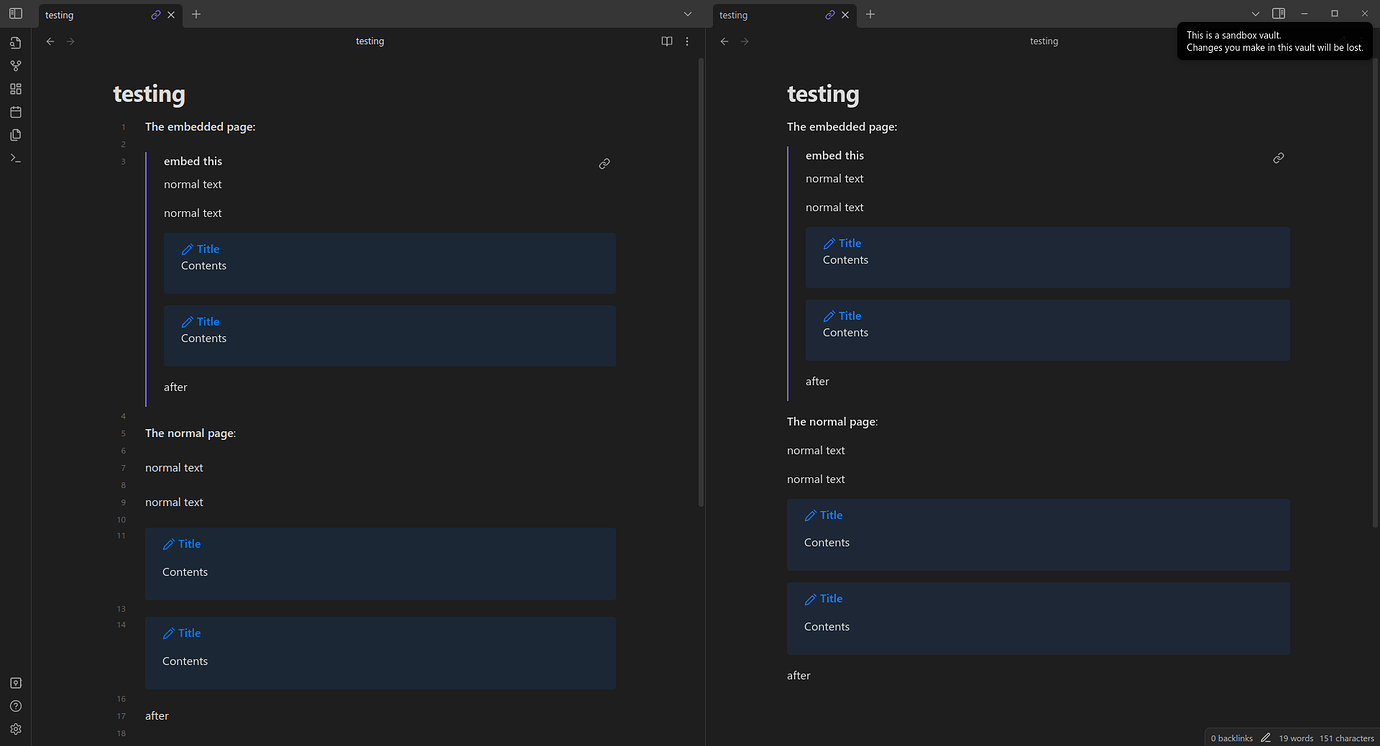Open the command palette terminal icon
Screen dimensions: 1380x746
tap(15, 158)
